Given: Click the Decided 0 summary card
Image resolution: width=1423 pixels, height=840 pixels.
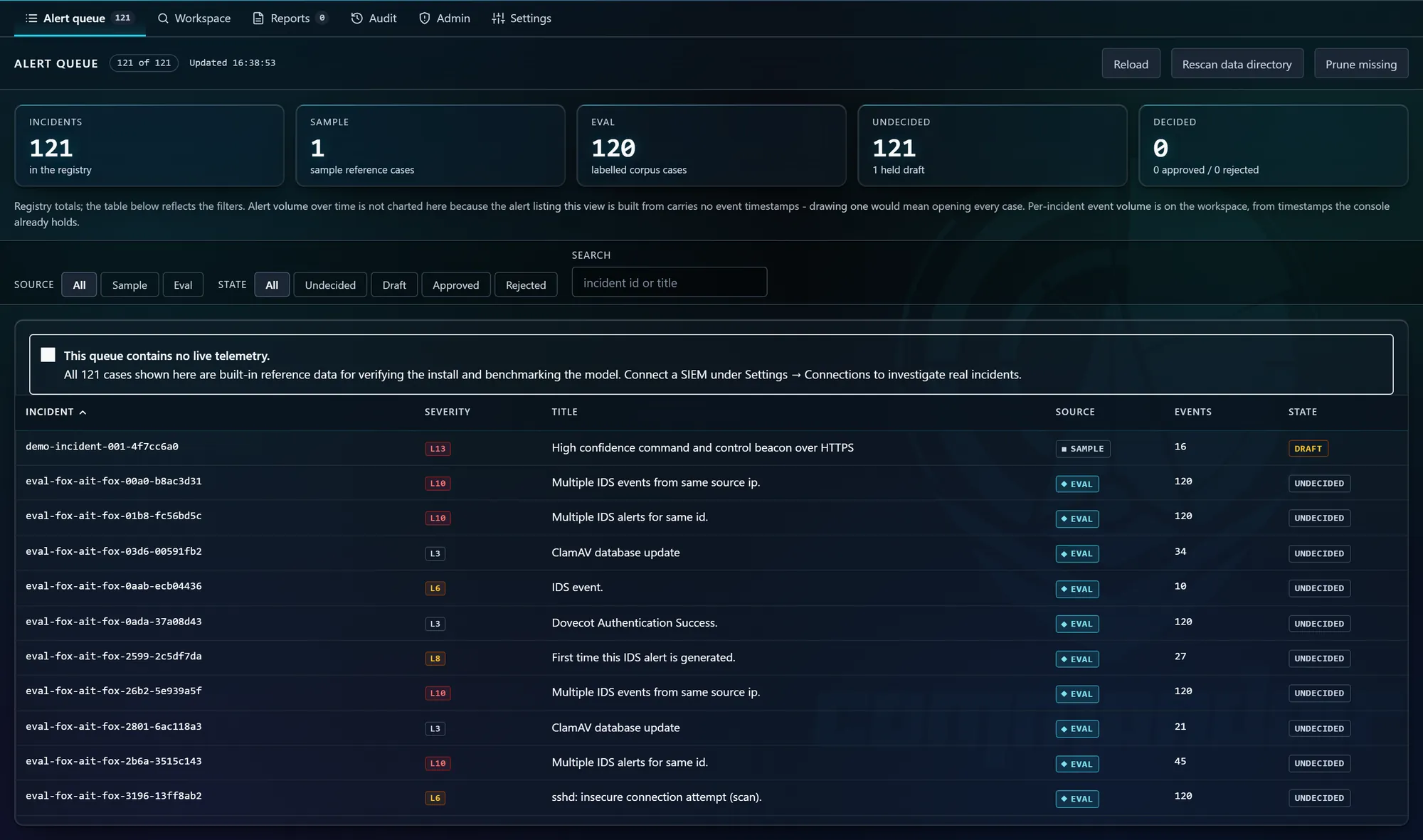Looking at the screenshot, I should (1274, 146).
